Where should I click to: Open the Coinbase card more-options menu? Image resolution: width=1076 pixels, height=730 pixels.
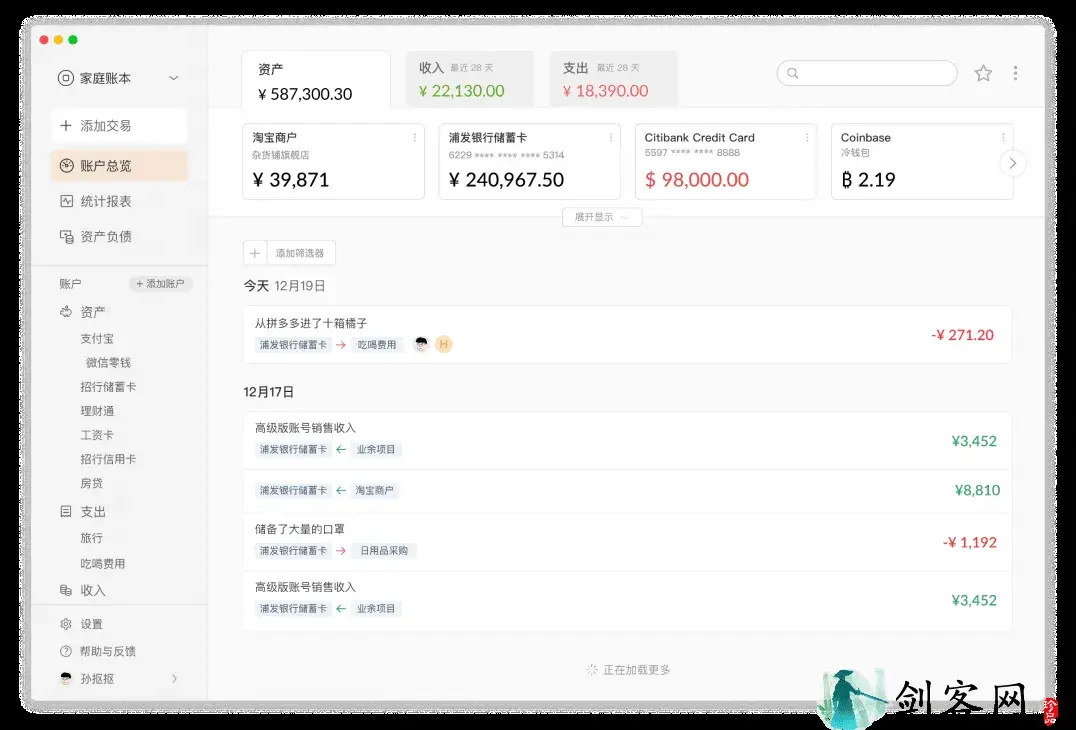pos(1003,138)
